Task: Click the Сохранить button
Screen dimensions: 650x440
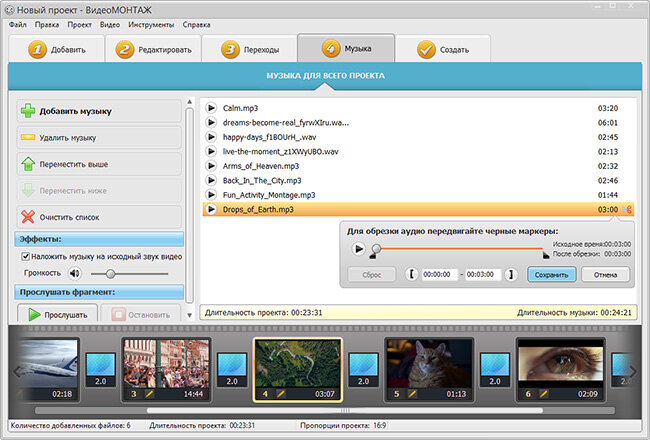Action: click(551, 275)
